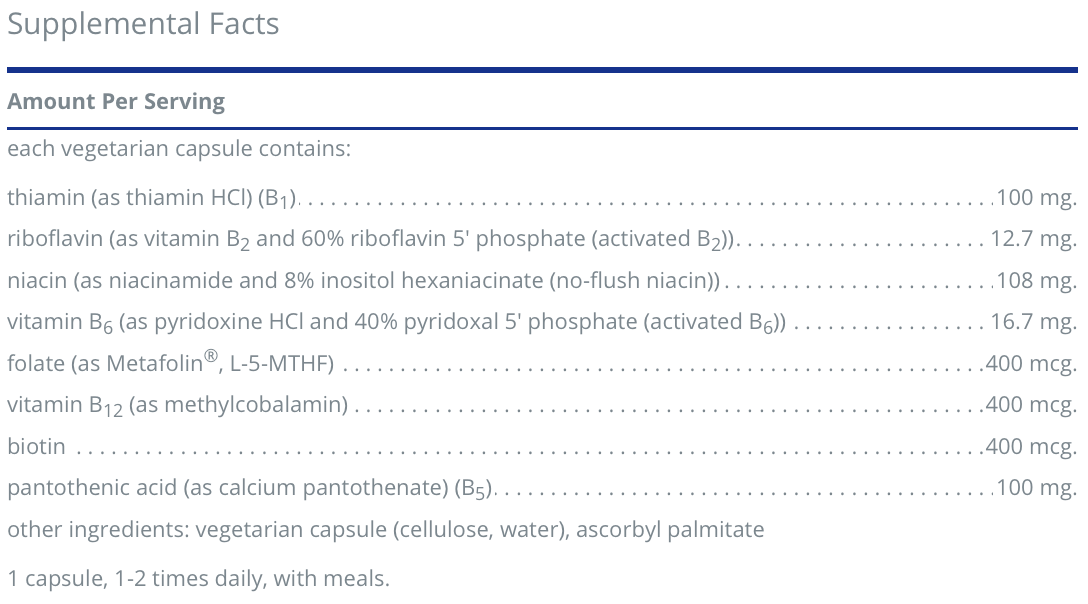Click the 'other ingredients' text line
Image resolution: width=1088 pixels, height=604 pixels.
coord(385,530)
